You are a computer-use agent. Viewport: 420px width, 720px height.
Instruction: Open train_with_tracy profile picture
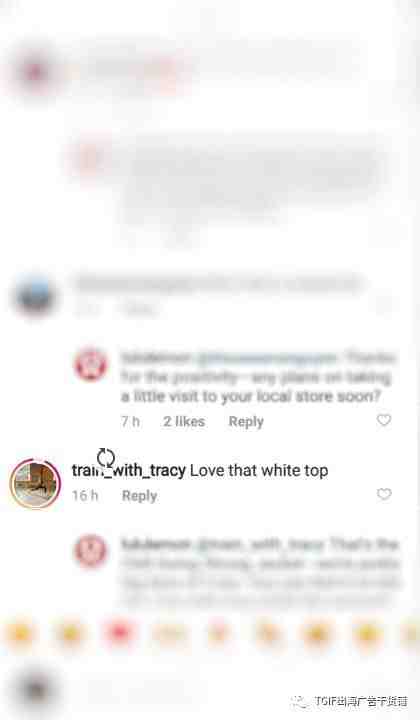pyautogui.click(x=35, y=483)
